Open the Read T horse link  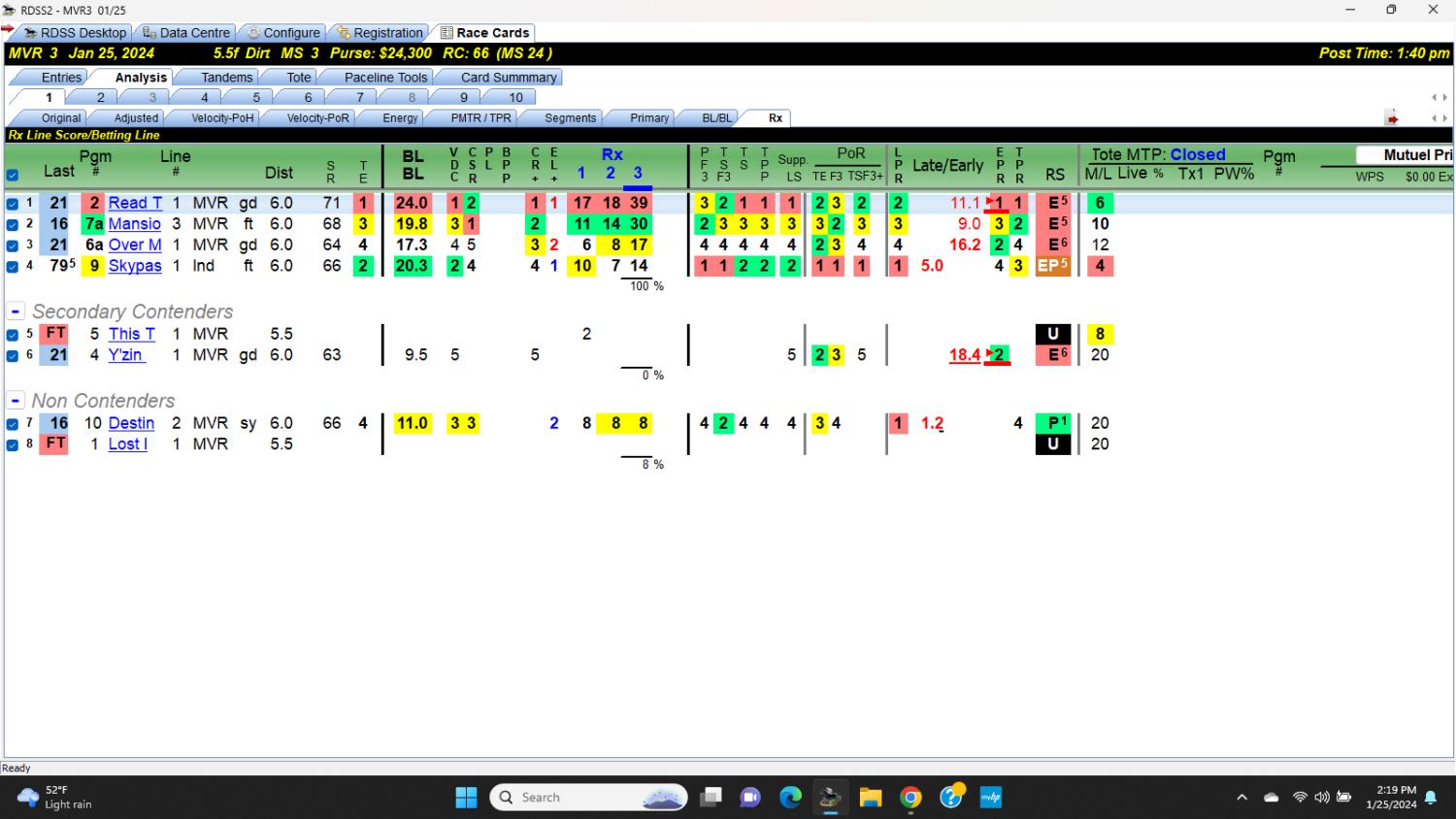(135, 203)
